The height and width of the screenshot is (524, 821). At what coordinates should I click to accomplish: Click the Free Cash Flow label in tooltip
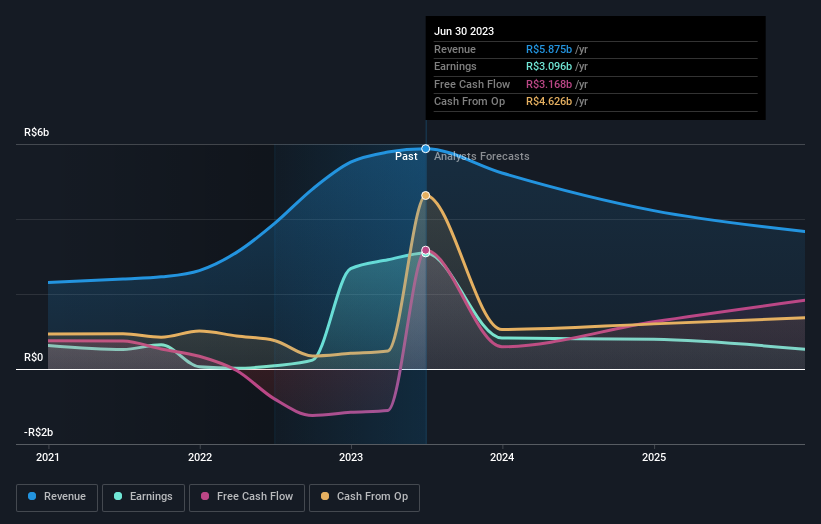(x=472, y=84)
